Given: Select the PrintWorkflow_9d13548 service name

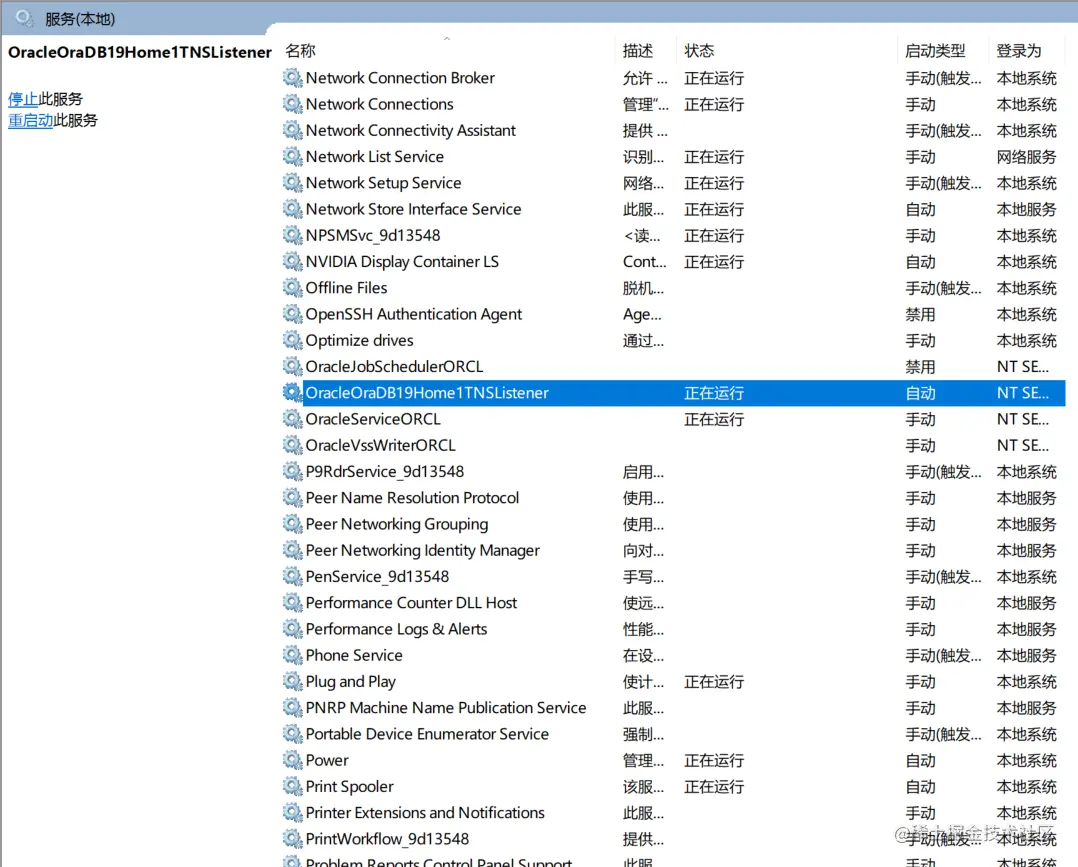Looking at the screenshot, I should tap(387, 839).
